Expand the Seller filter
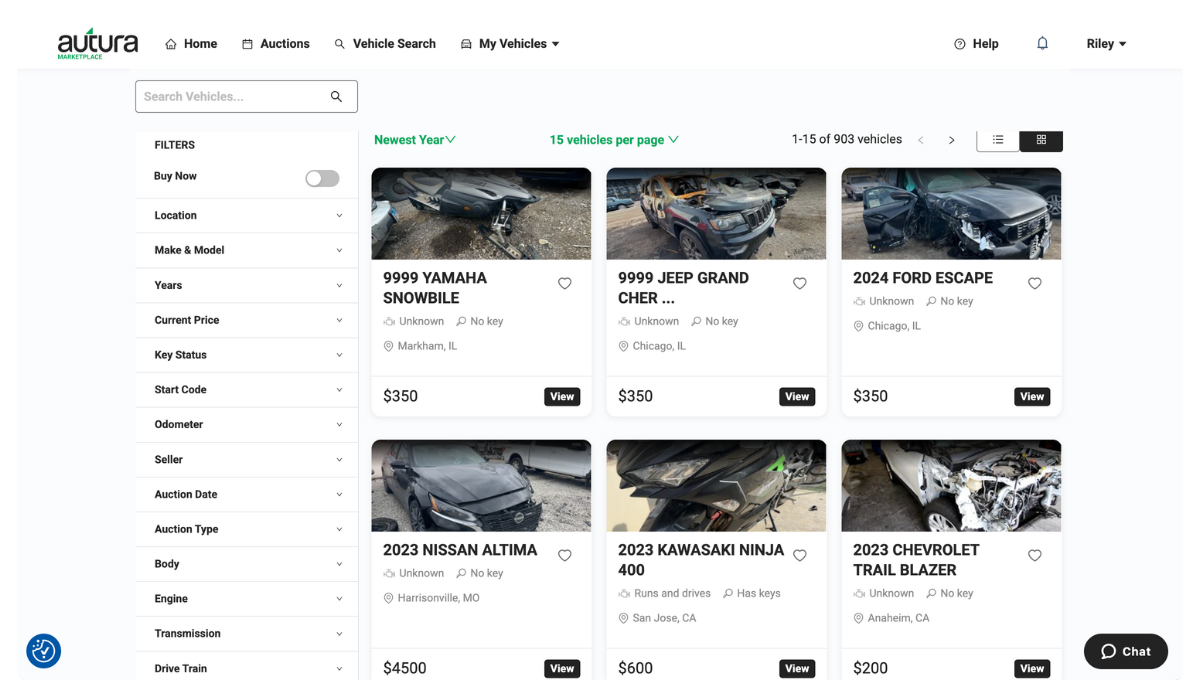The width and height of the screenshot is (1200, 680). (247, 460)
